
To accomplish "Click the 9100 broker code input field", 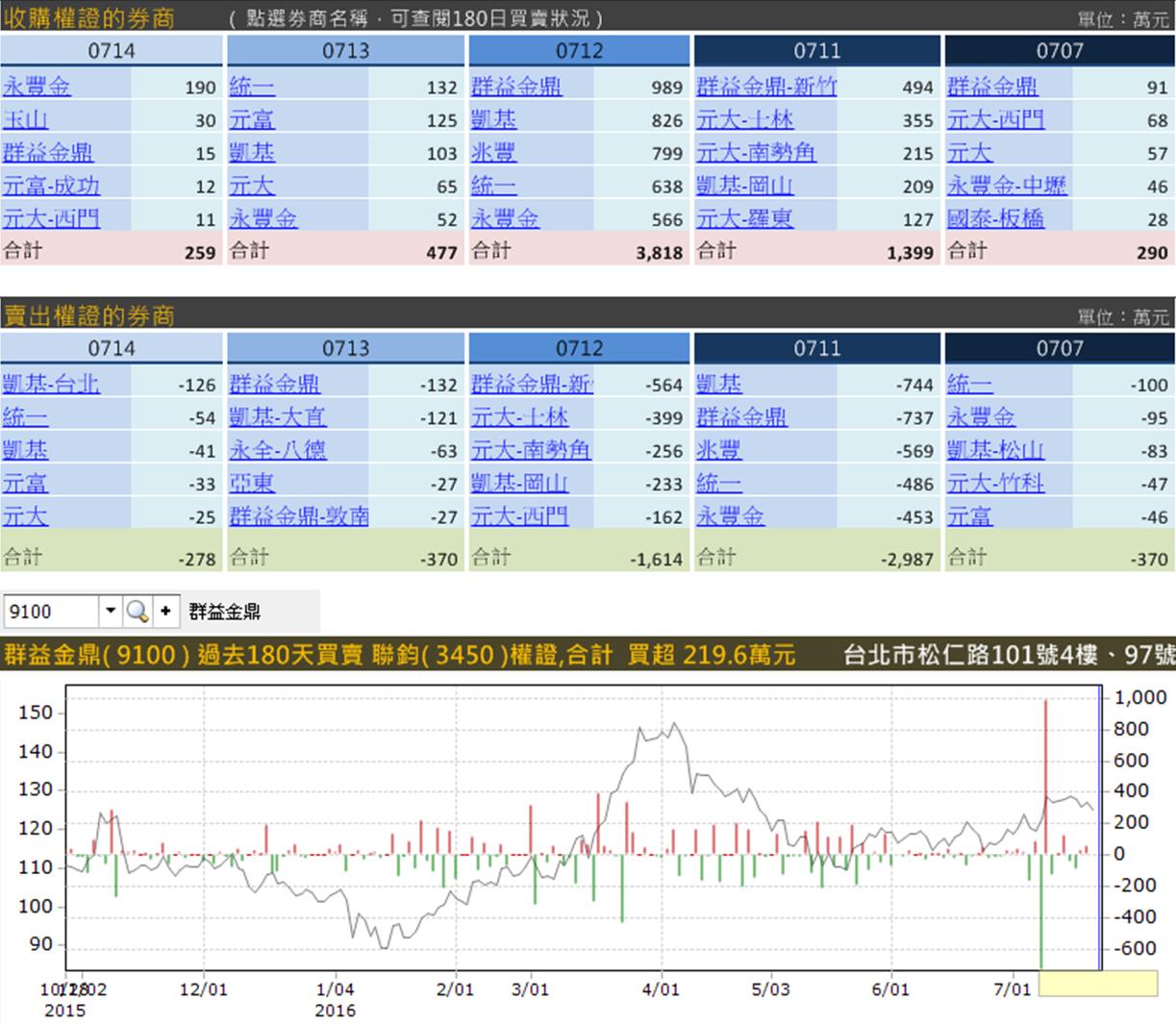I will [x=52, y=611].
